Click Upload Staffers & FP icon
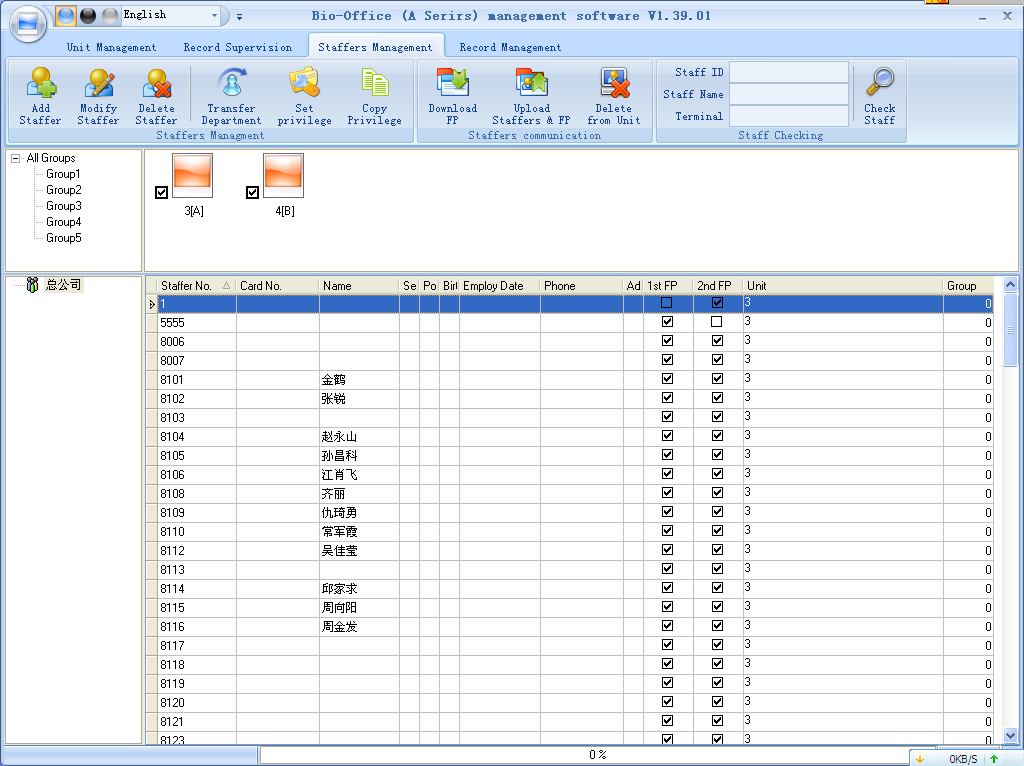This screenshot has width=1024, height=766. point(531,86)
